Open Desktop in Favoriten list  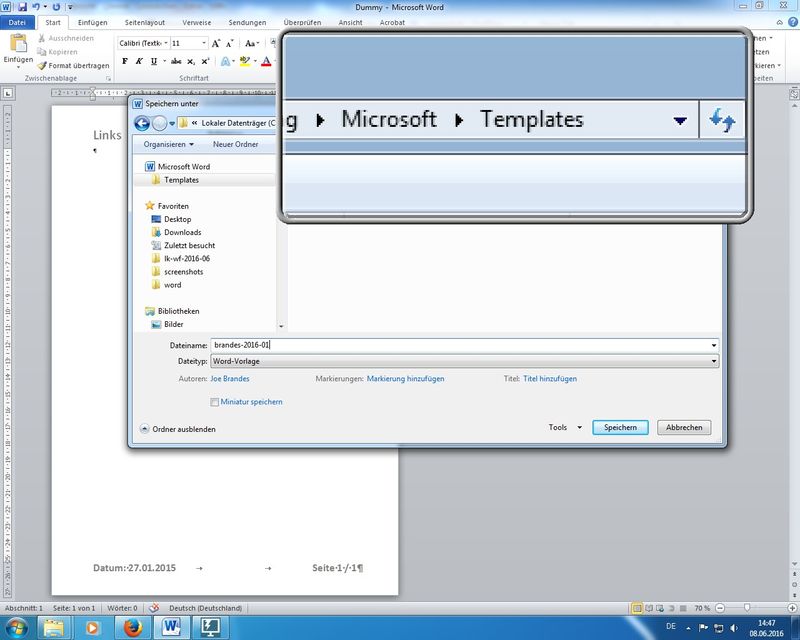171,219
